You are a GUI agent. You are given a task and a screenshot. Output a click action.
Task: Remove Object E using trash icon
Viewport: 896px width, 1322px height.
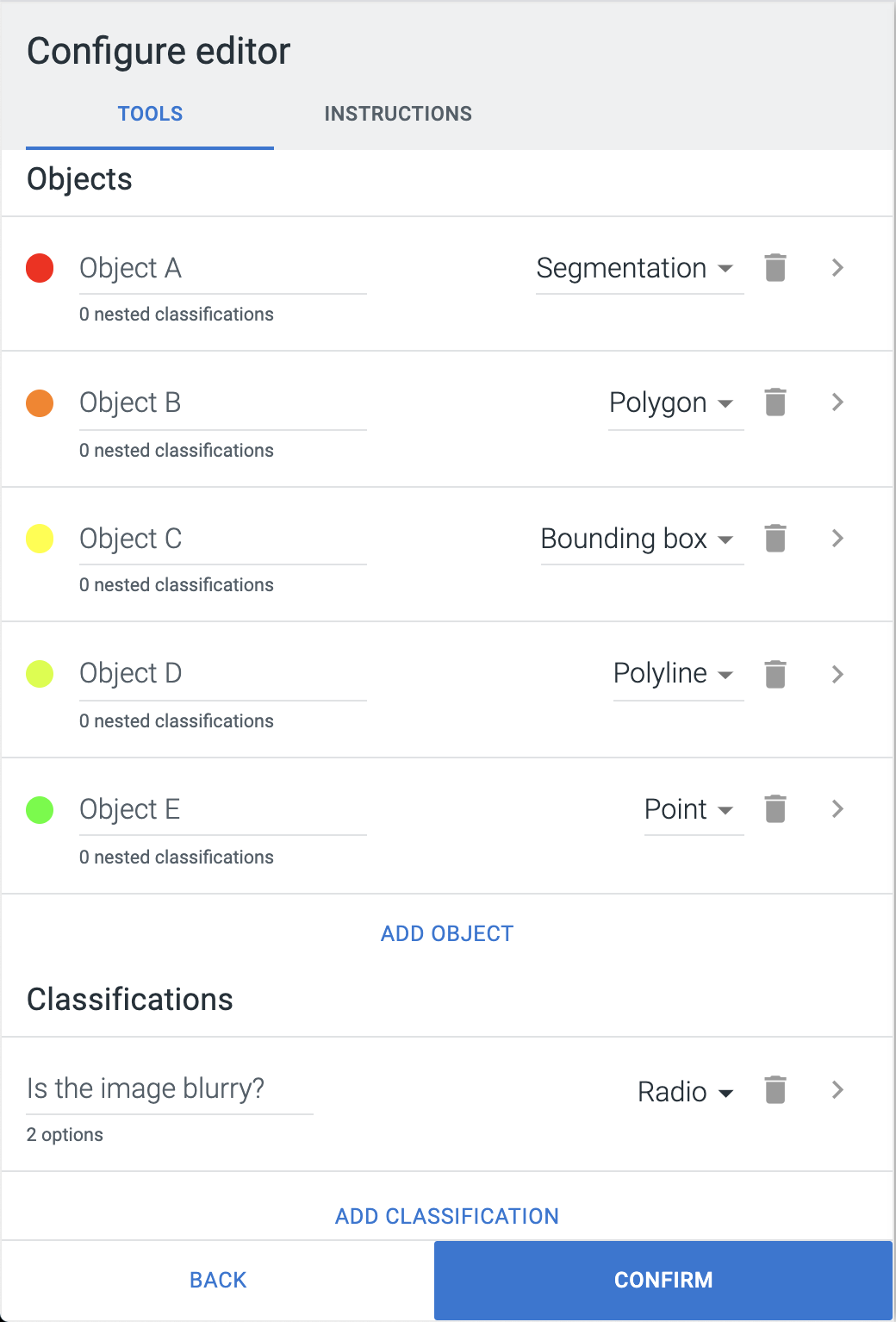[775, 808]
